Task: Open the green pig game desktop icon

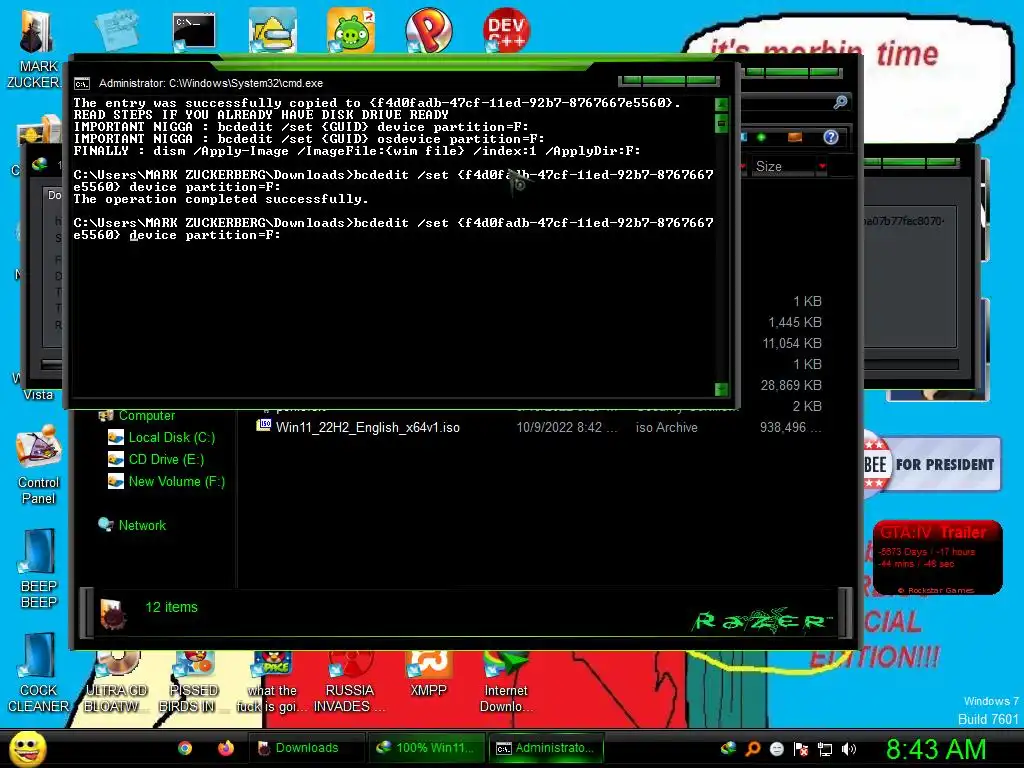Action: (351, 30)
